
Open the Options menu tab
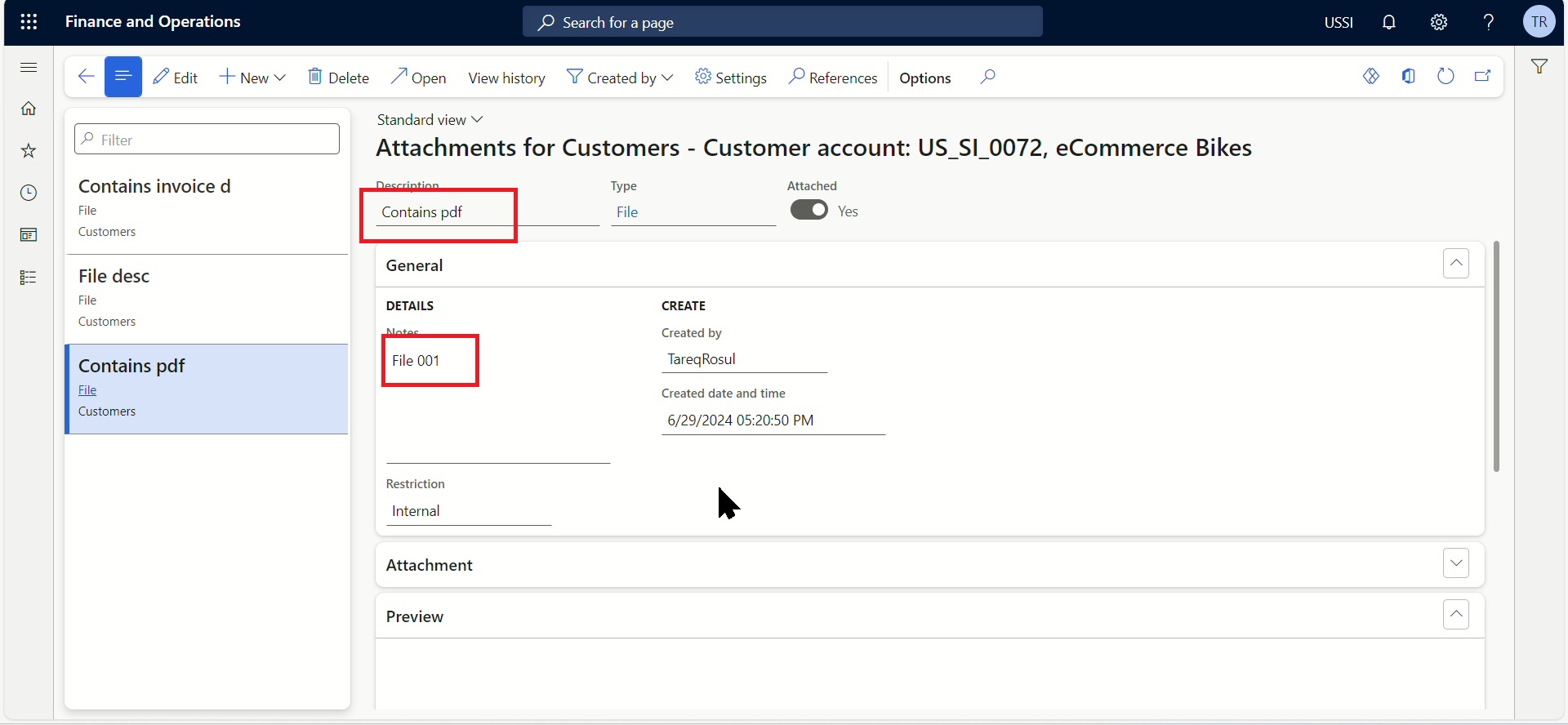924,78
